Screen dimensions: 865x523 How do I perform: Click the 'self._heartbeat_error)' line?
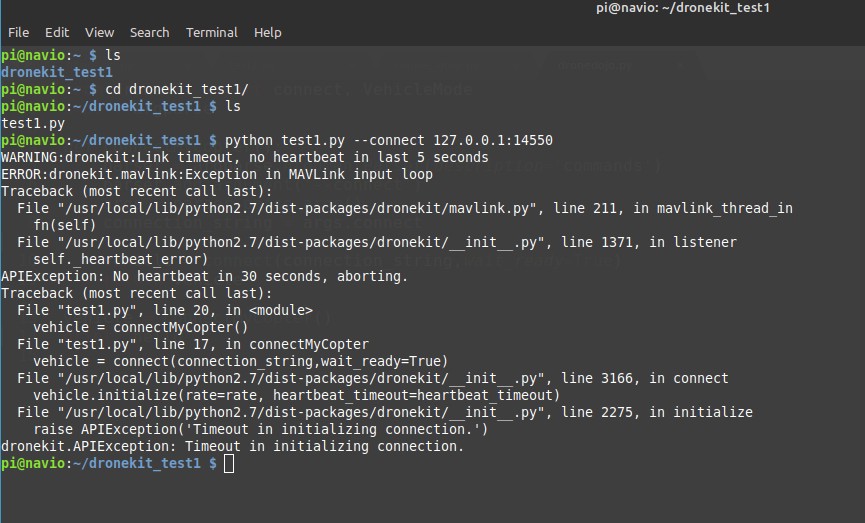point(120,259)
